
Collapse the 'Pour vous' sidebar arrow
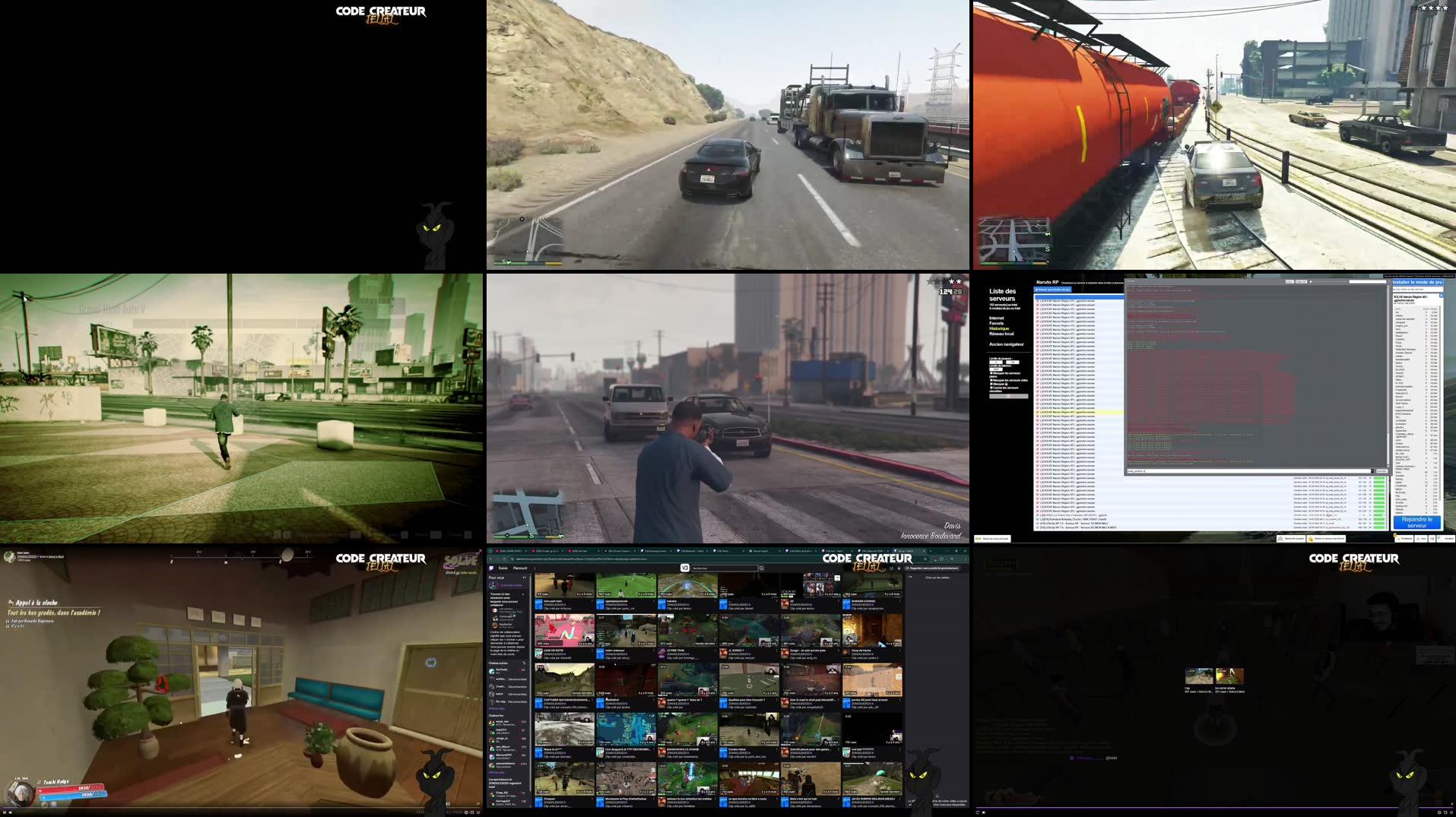[x=523, y=578]
